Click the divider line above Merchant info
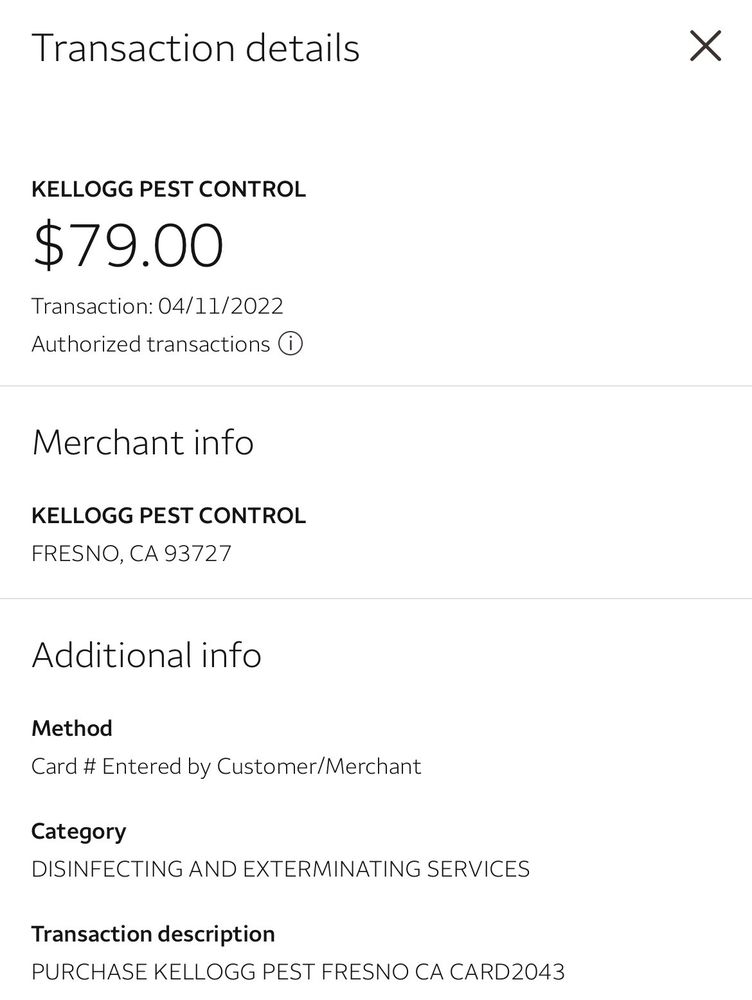 376,386
